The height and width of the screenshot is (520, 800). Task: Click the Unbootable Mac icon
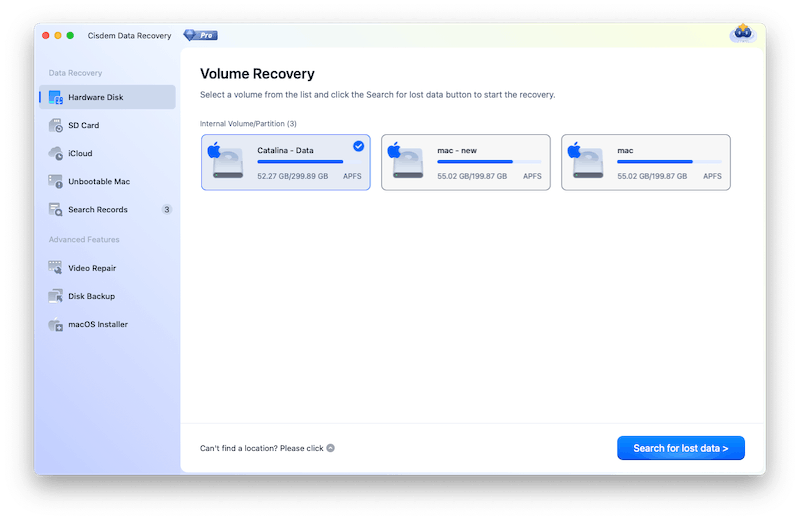coord(56,181)
